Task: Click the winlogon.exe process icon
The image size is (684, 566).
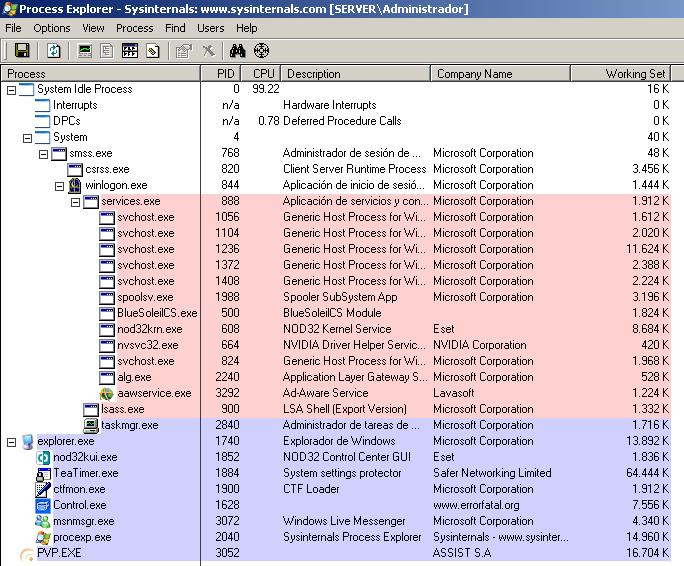Action: 75,185
